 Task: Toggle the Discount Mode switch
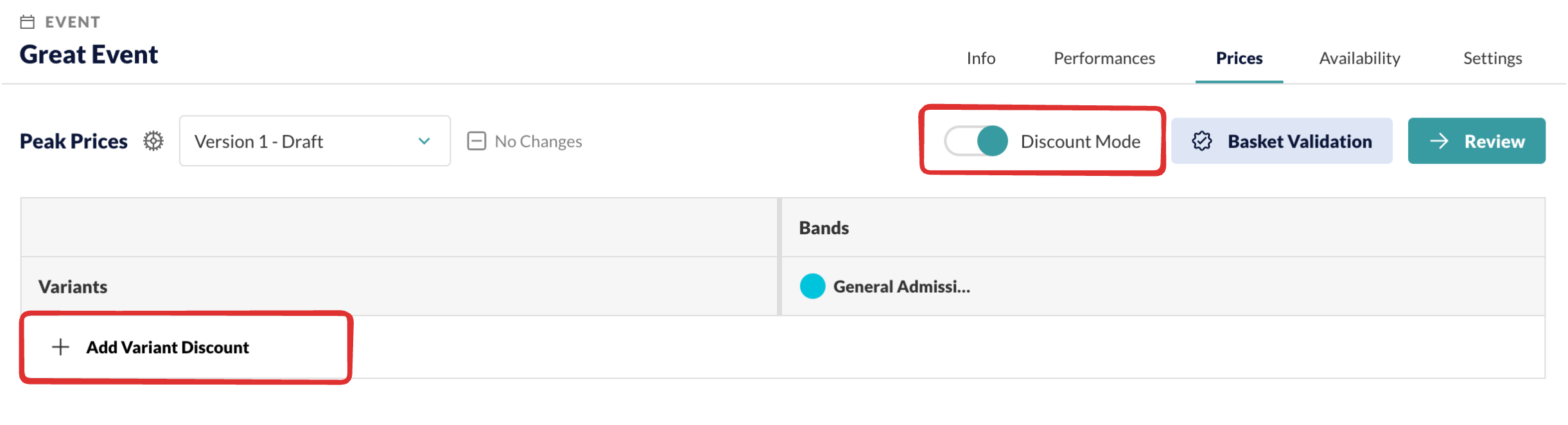coord(976,141)
